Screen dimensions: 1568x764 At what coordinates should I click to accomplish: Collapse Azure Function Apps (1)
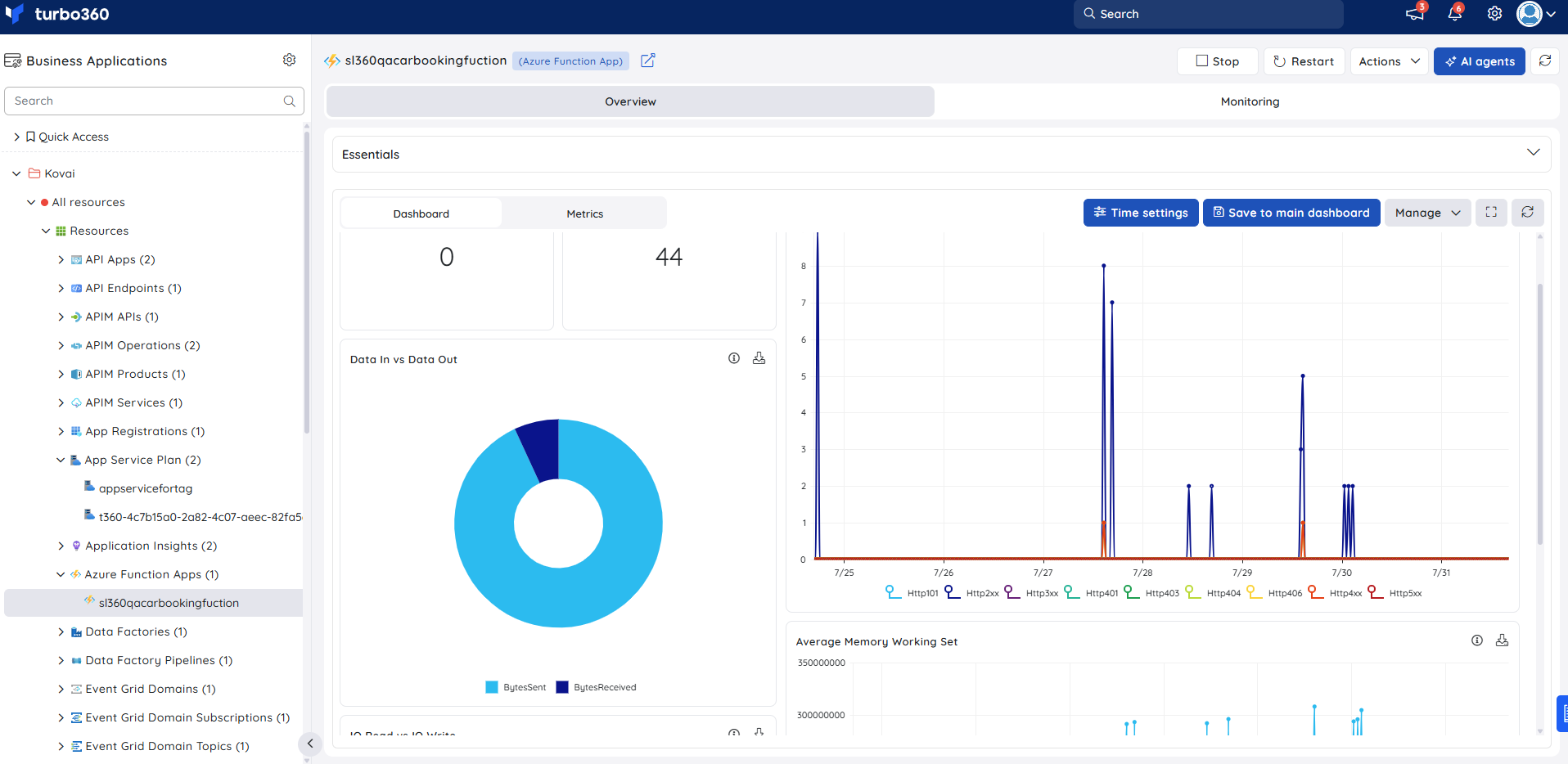(x=61, y=574)
